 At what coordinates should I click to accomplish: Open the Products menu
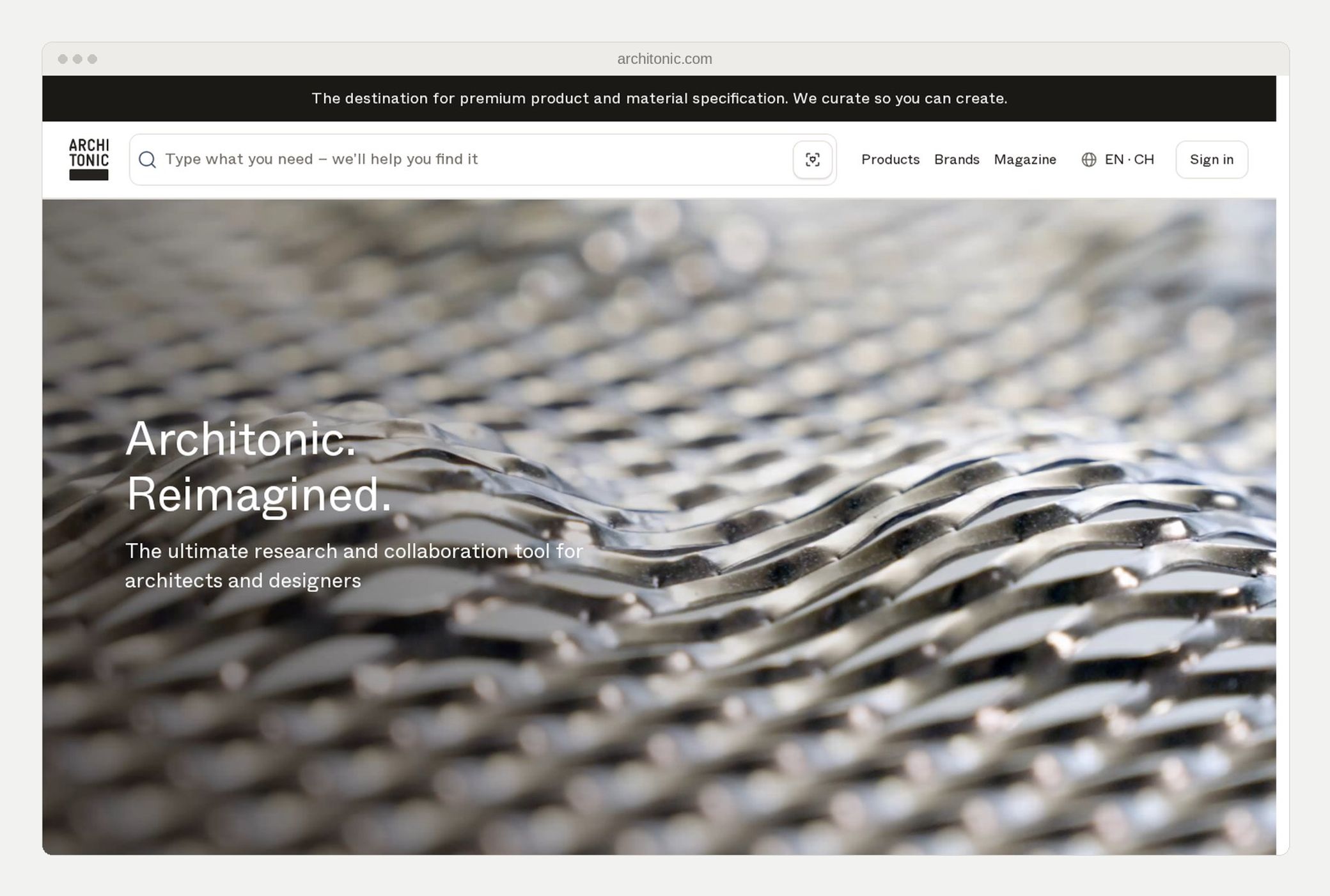click(890, 159)
